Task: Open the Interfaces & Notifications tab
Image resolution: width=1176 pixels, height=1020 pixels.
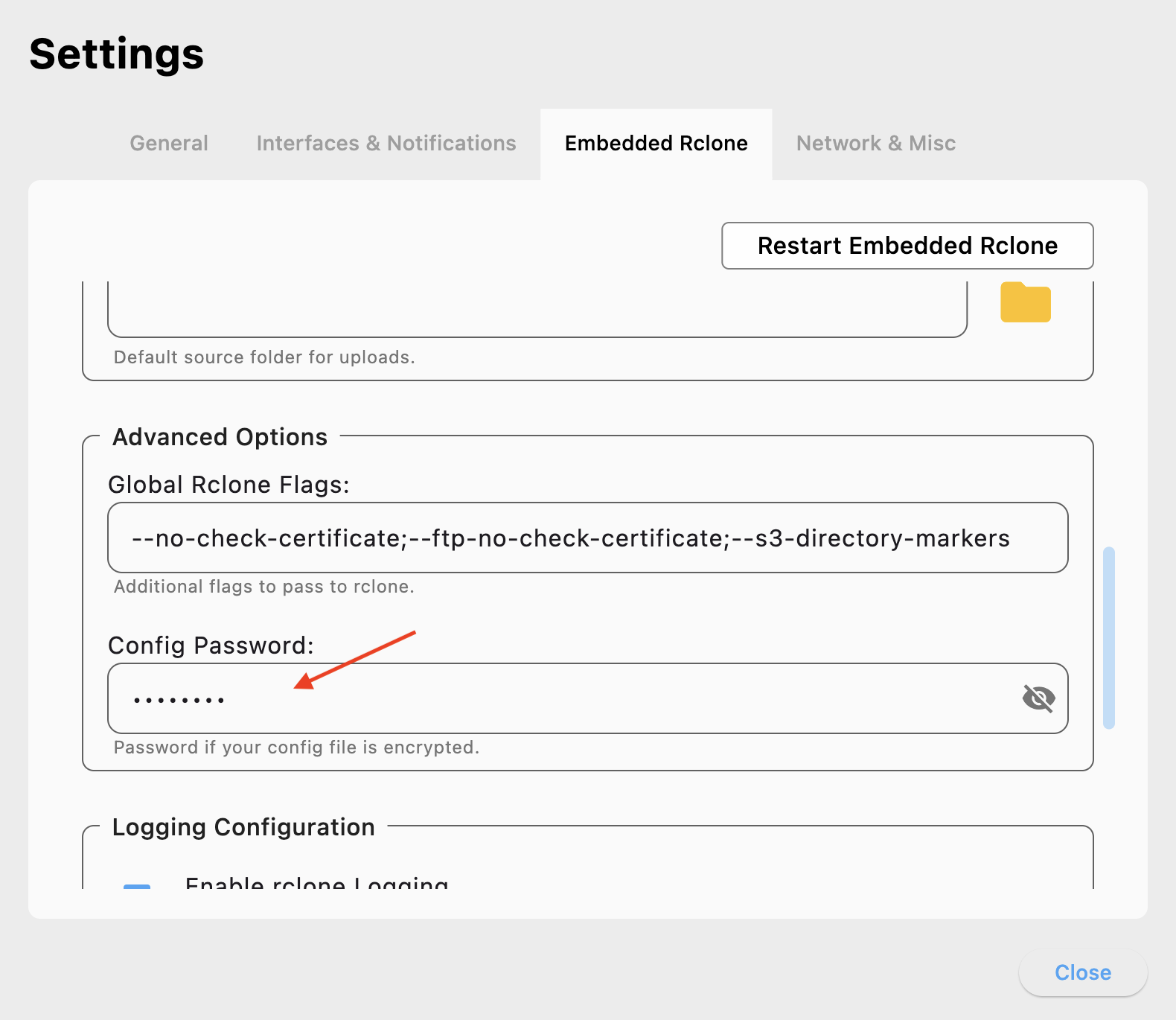Action: click(386, 143)
